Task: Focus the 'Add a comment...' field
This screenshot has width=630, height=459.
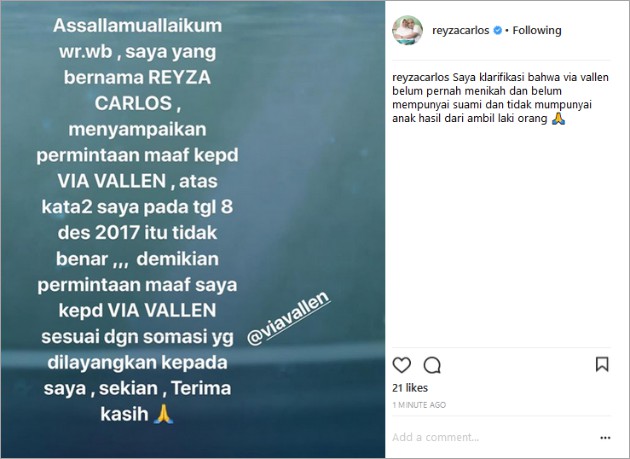Action: [x=492, y=437]
